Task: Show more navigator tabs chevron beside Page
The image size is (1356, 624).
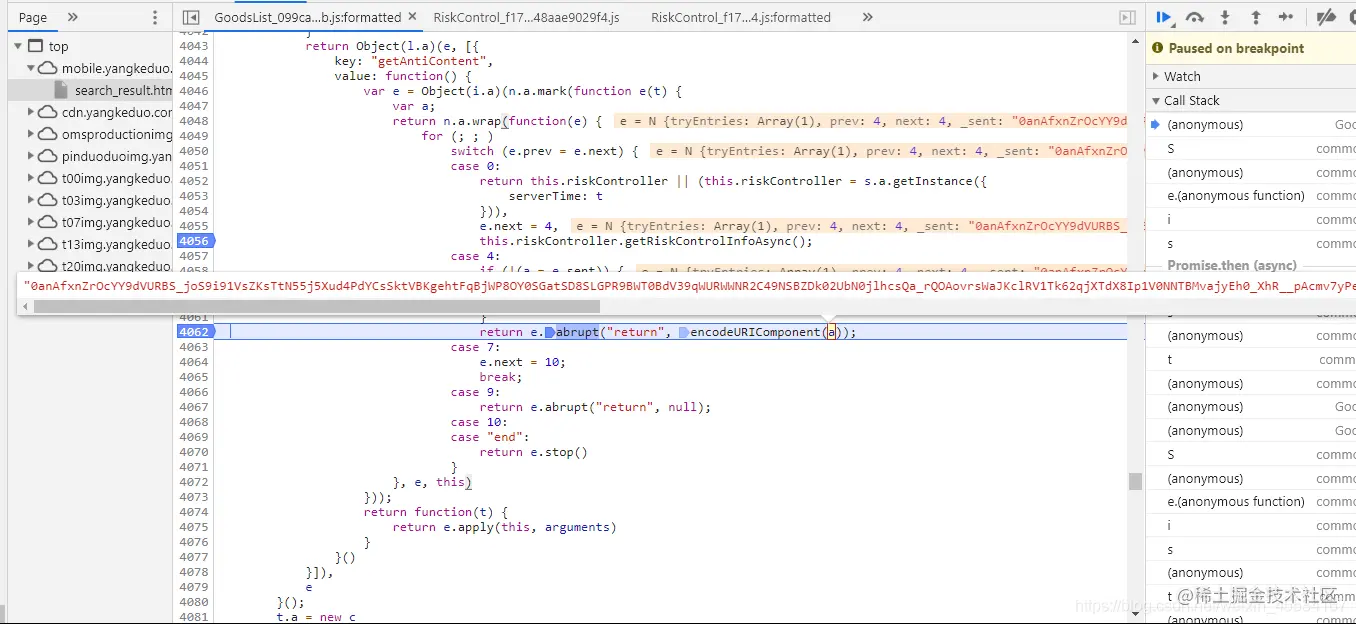Action: click(x=72, y=17)
